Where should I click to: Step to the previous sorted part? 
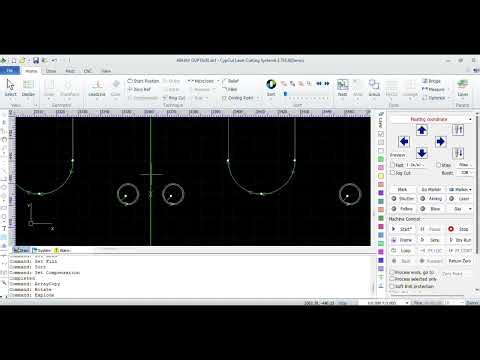click(319, 83)
